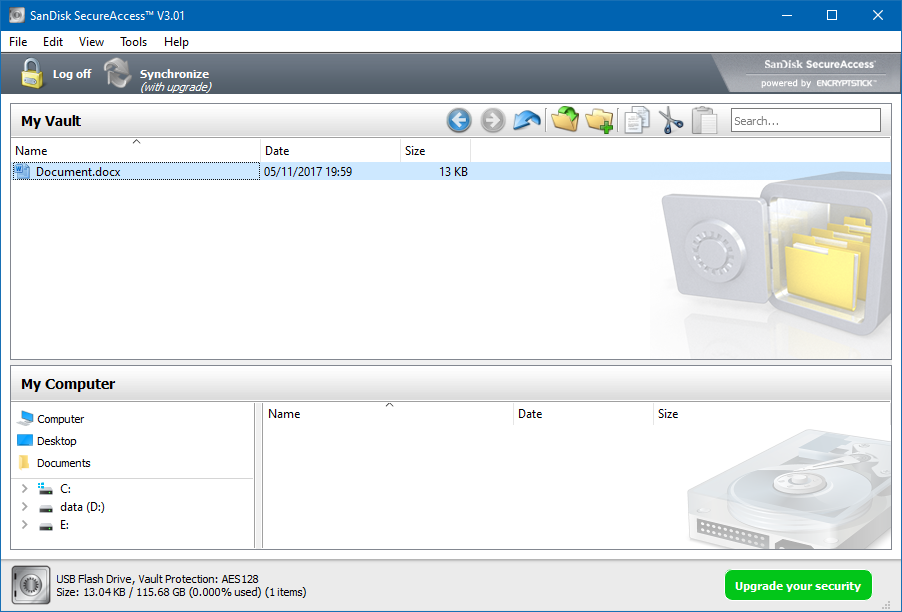Sort My Vault by Date column

click(x=330, y=151)
